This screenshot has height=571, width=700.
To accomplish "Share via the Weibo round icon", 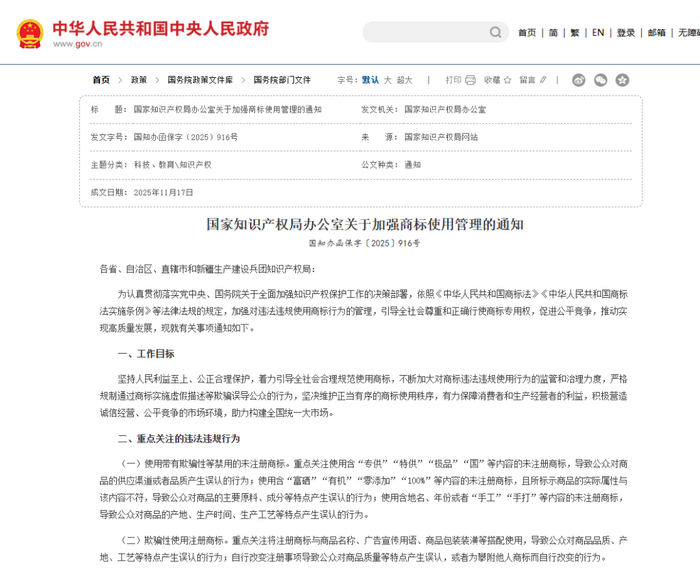I will point(579,80).
